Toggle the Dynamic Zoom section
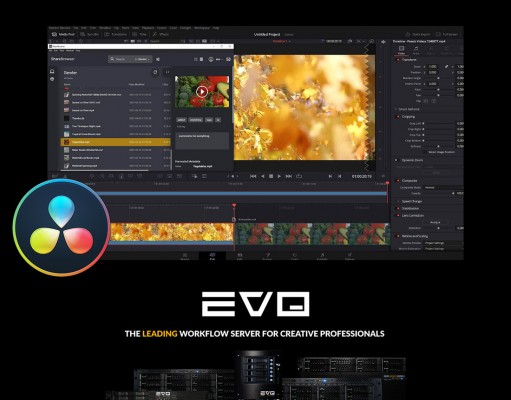The image size is (511, 400). coord(397,160)
